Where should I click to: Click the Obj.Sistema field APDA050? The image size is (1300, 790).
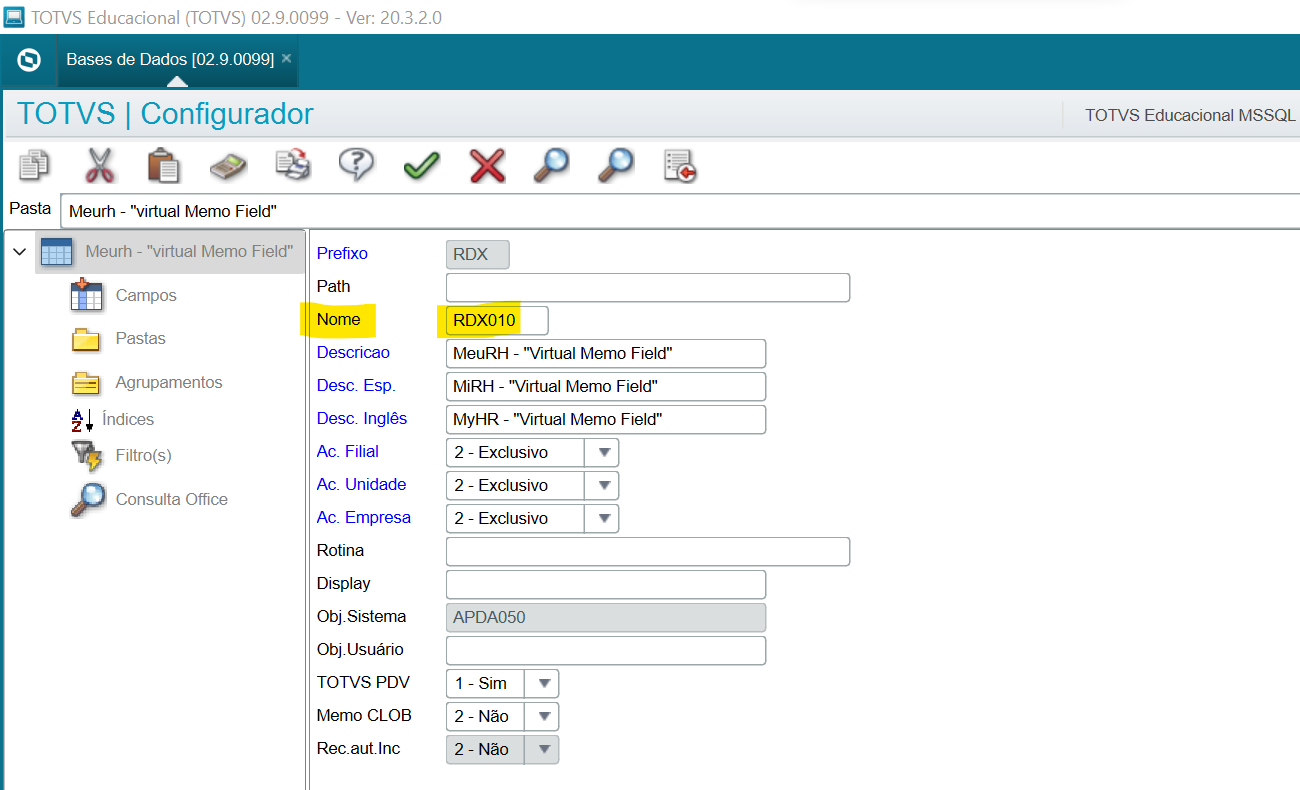605,617
